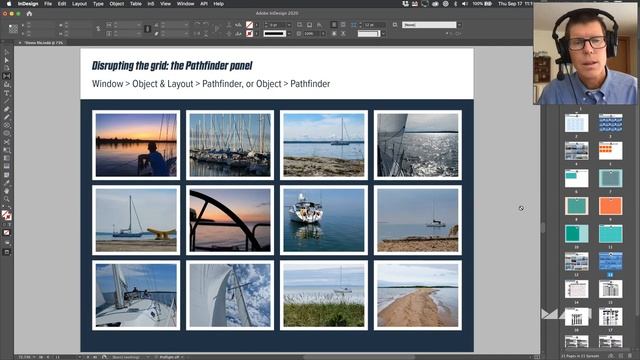The image size is (640, 360).
Task: Select the Rectangle Frame tool
Action: pos(7,125)
